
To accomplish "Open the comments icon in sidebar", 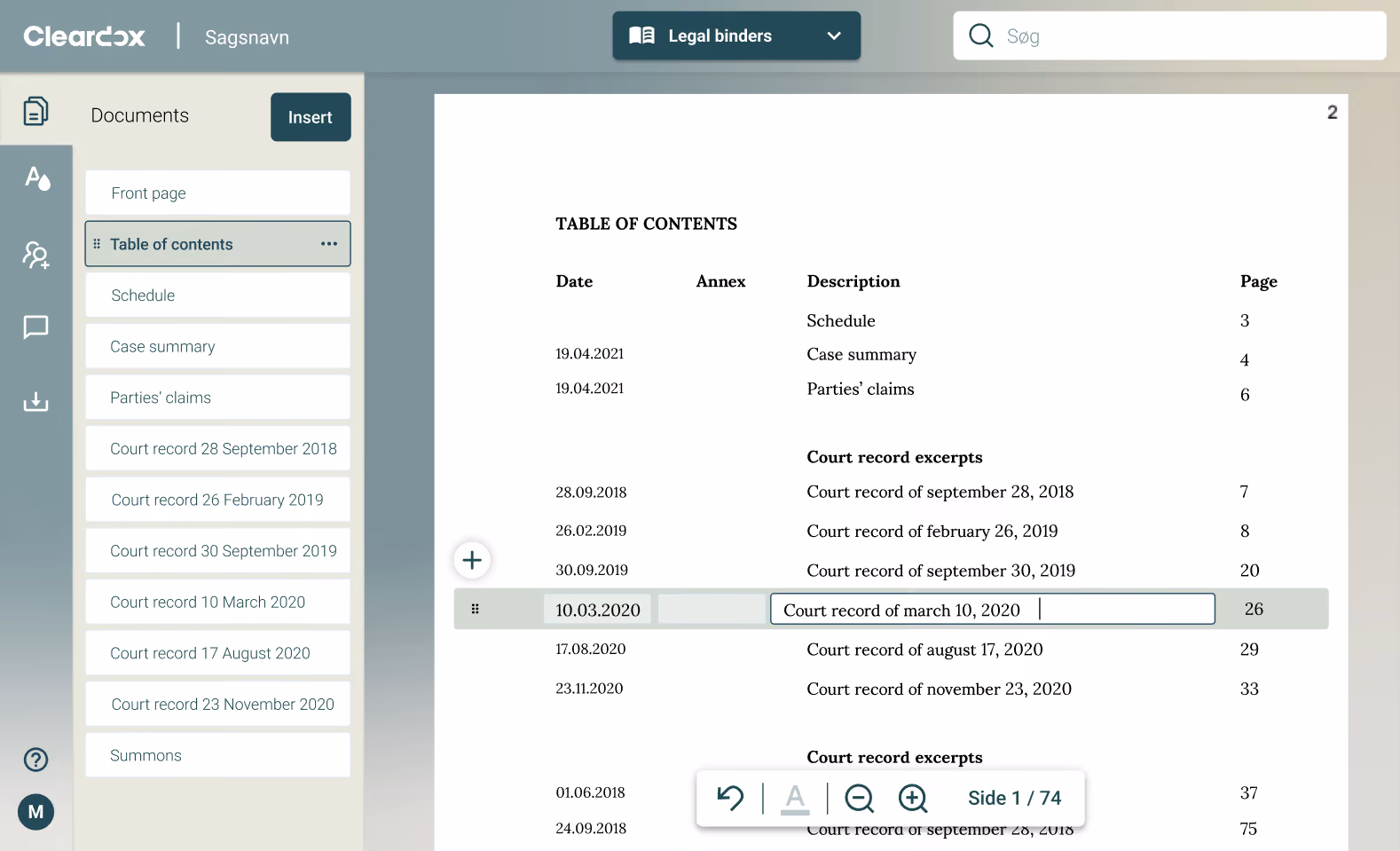I will [x=35, y=327].
